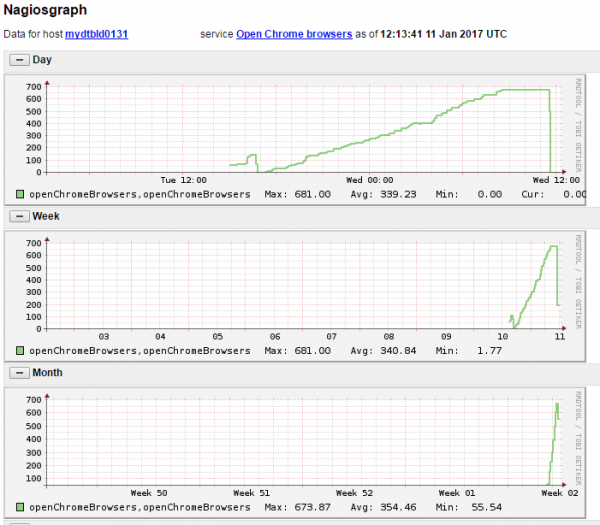Collapse the Day graph section
The image size is (600, 525).
(17, 60)
